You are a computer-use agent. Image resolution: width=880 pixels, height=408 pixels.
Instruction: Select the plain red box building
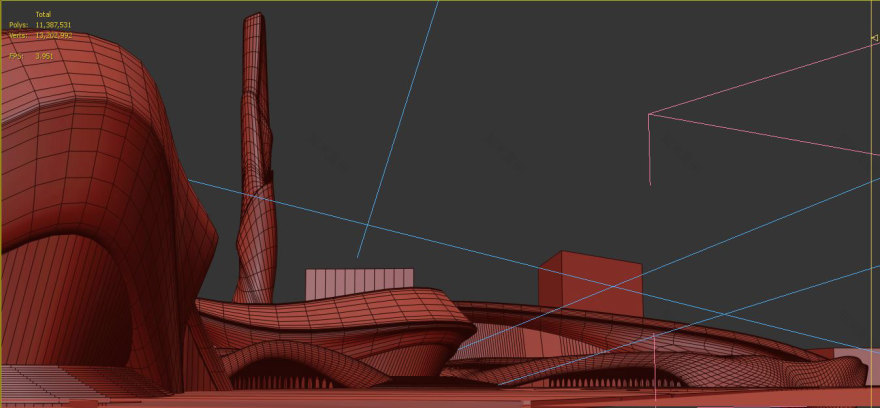[x=589, y=280]
